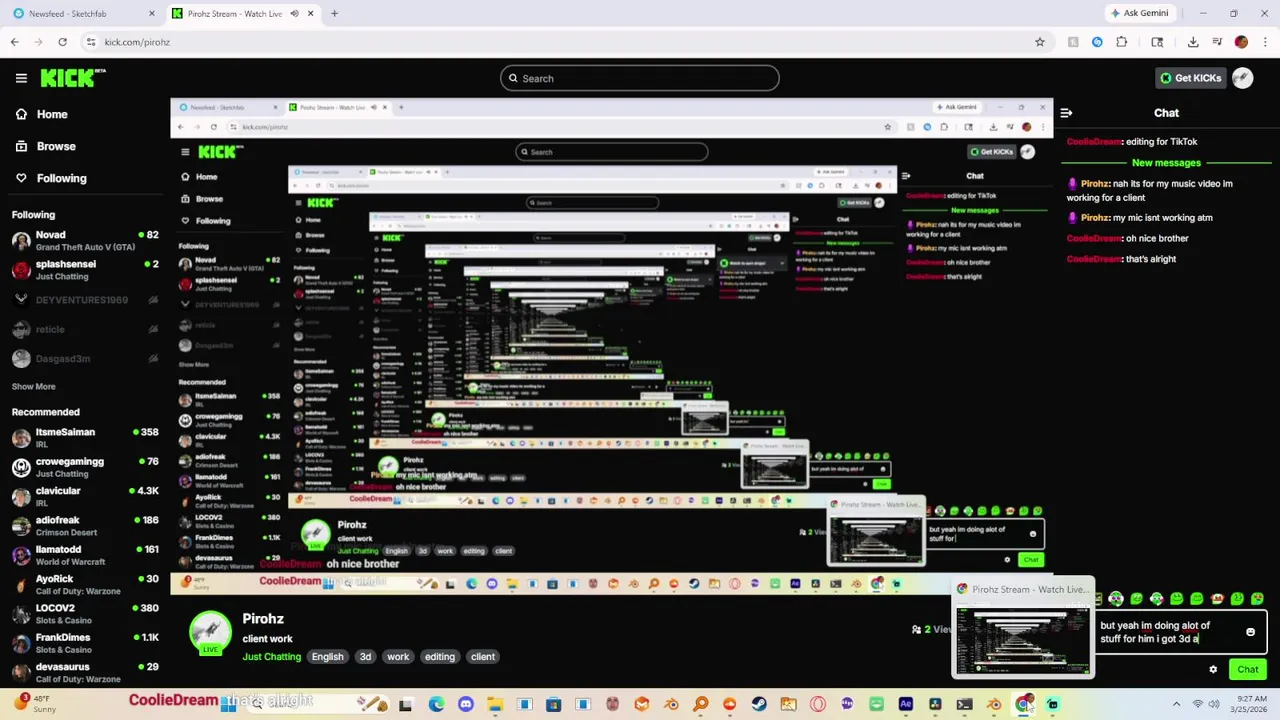Click the client stream tag
The height and width of the screenshot is (720, 1280).
point(483,657)
